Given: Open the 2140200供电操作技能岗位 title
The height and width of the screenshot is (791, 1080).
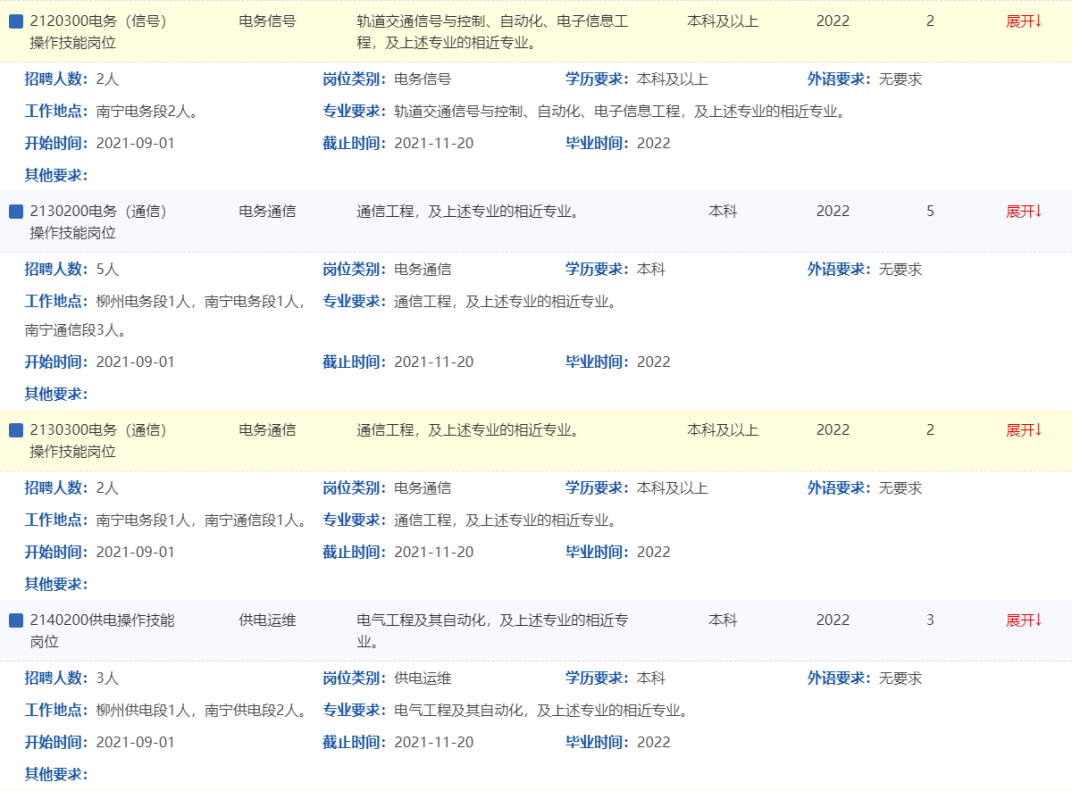Looking at the screenshot, I should click(x=102, y=630).
